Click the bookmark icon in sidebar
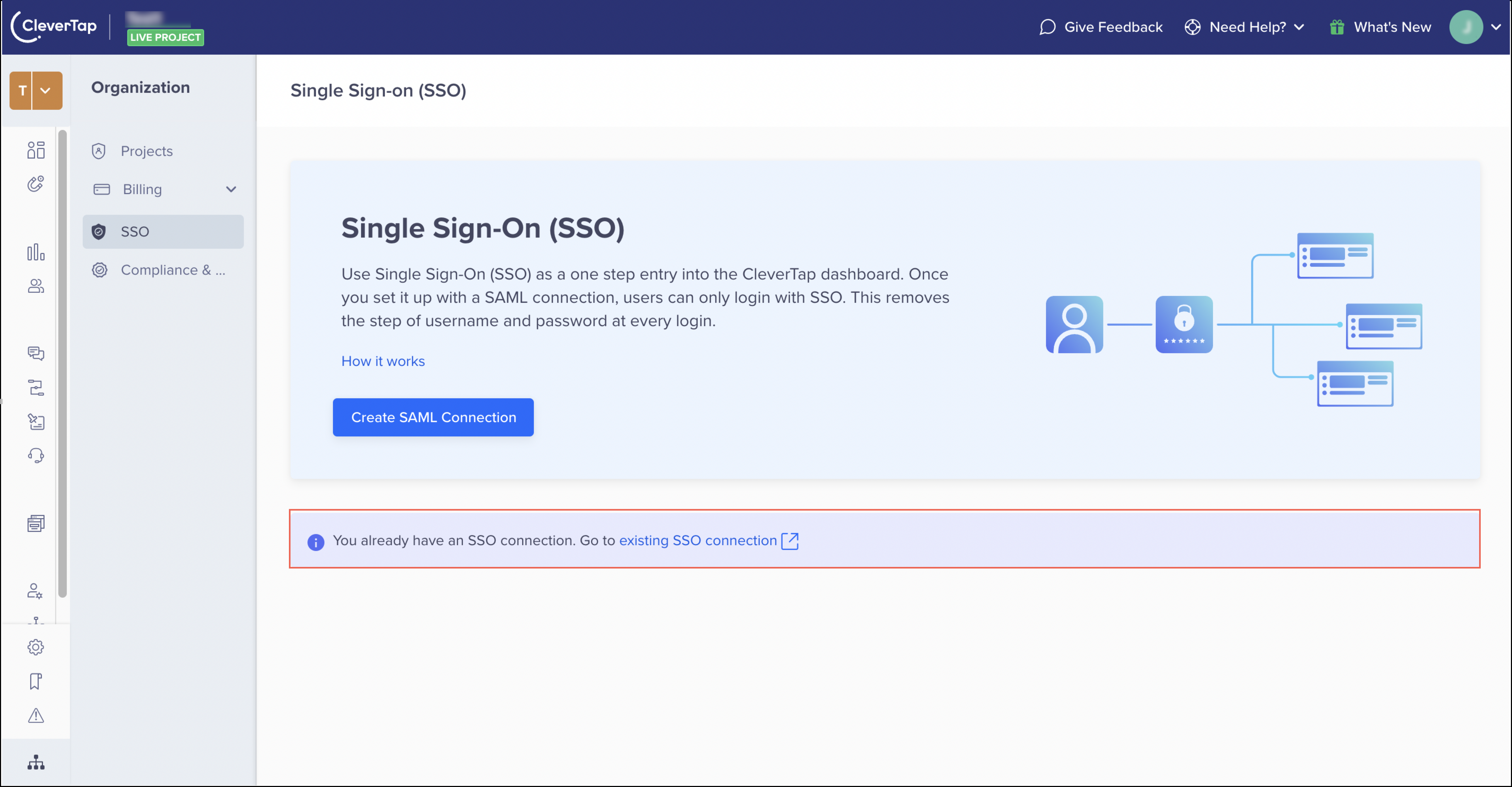Screen dimensions: 1512x787 click(x=36, y=681)
